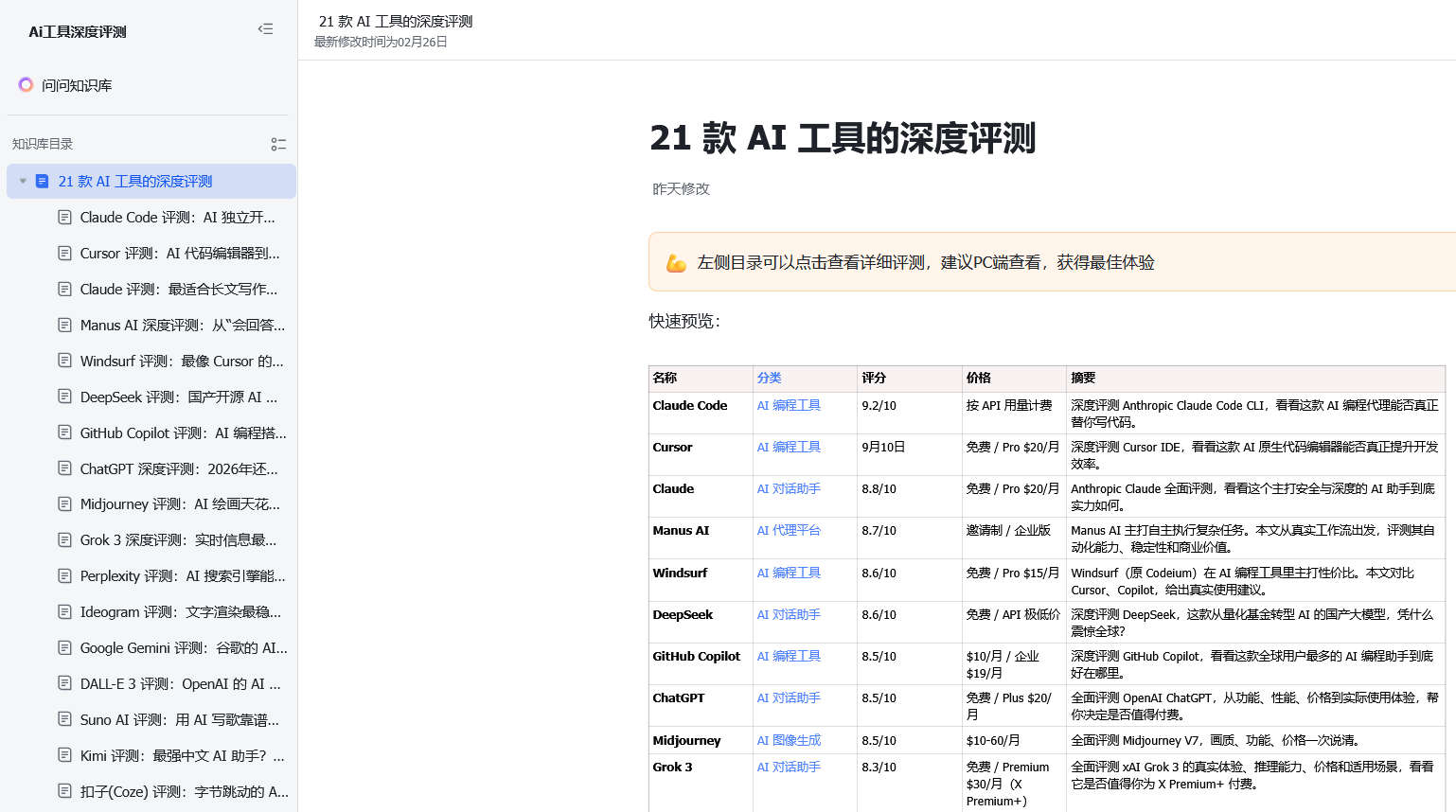Open the Manus AI 深度评测 document
Viewport: 1456px width, 812px height.
(182, 326)
